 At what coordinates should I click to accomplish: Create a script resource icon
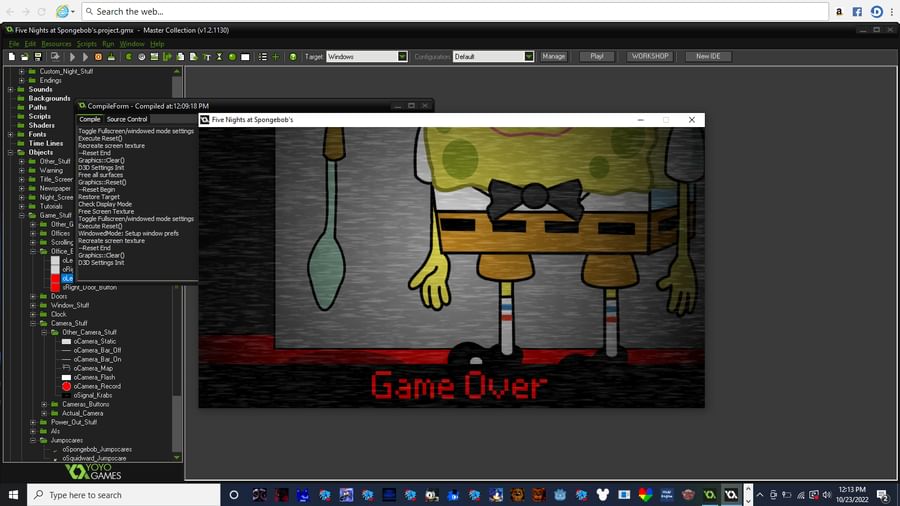180,57
